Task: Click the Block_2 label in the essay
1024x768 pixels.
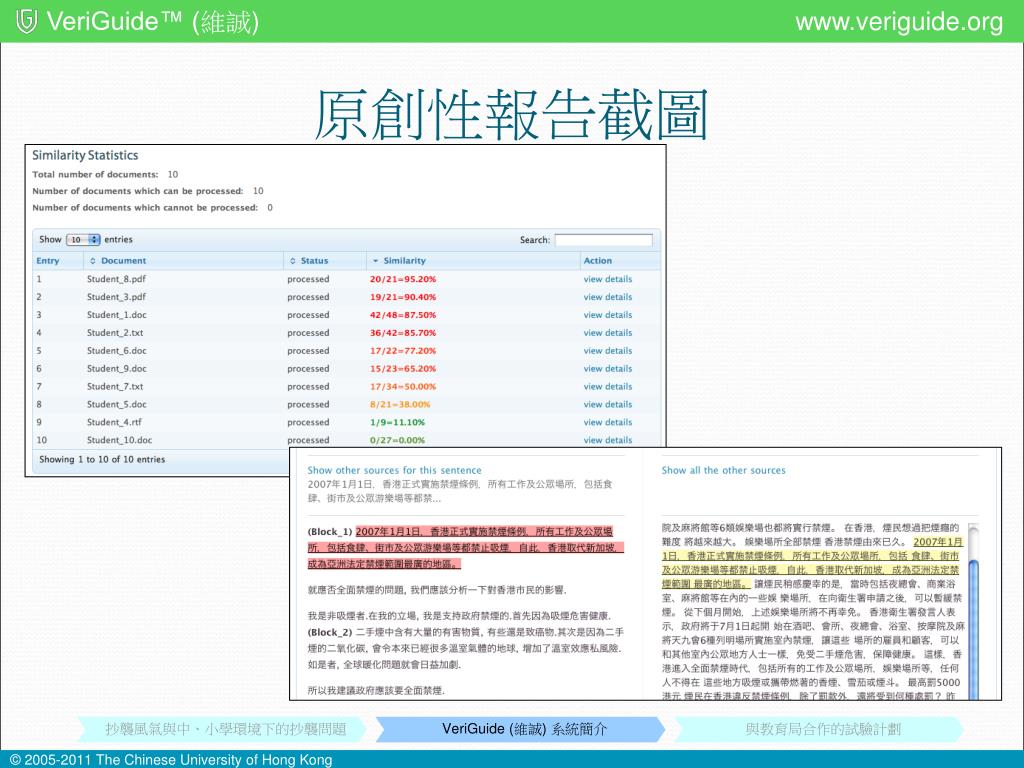Action: point(330,632)
